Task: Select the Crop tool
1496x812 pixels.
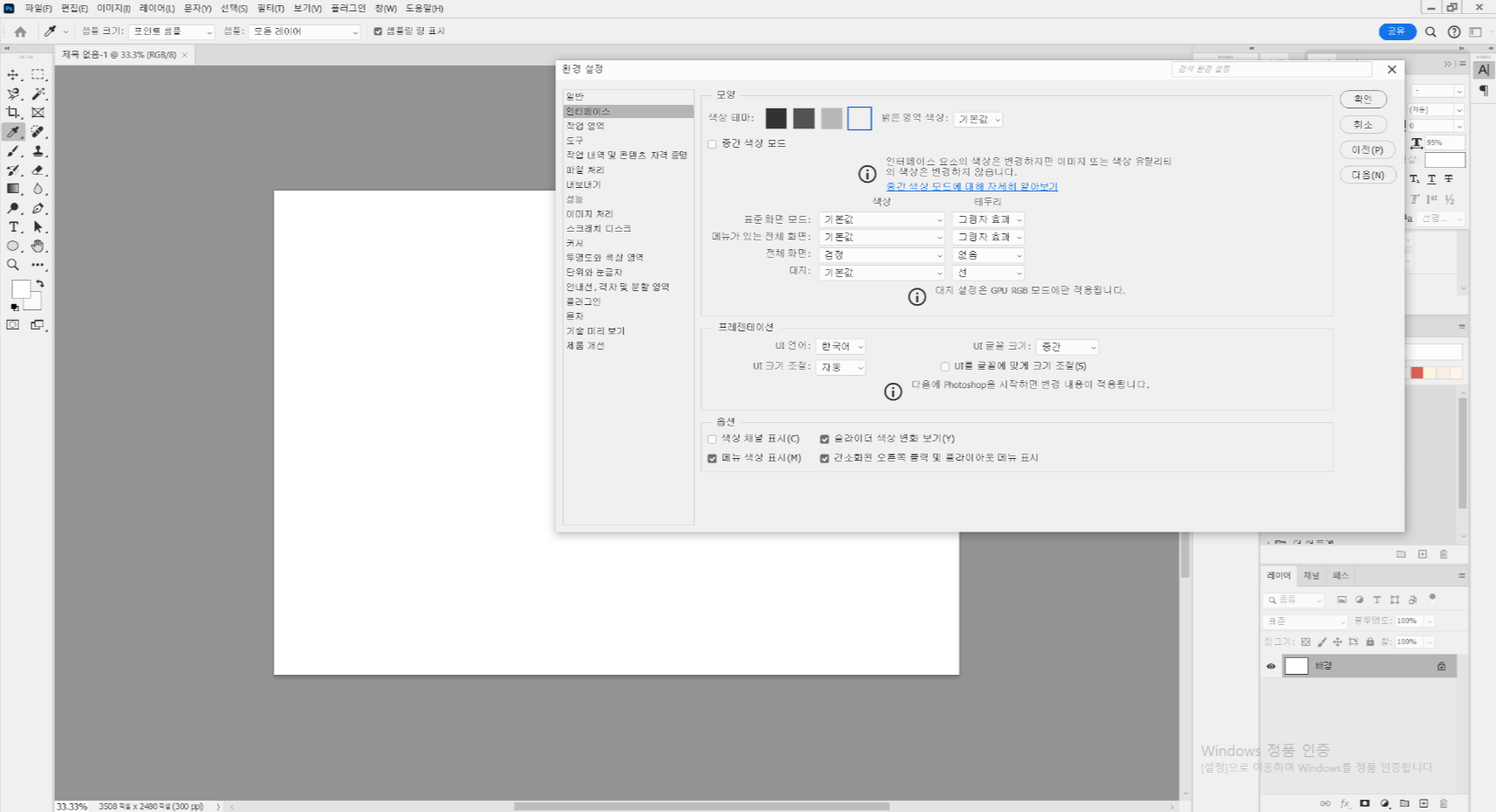Action: coord(13,113)
